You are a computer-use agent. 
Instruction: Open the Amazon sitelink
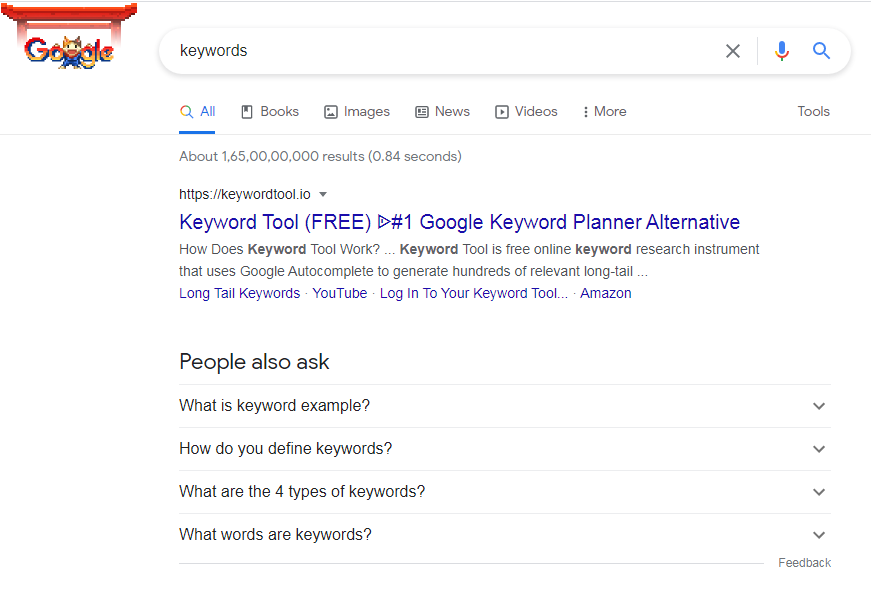tap(606, 294)
